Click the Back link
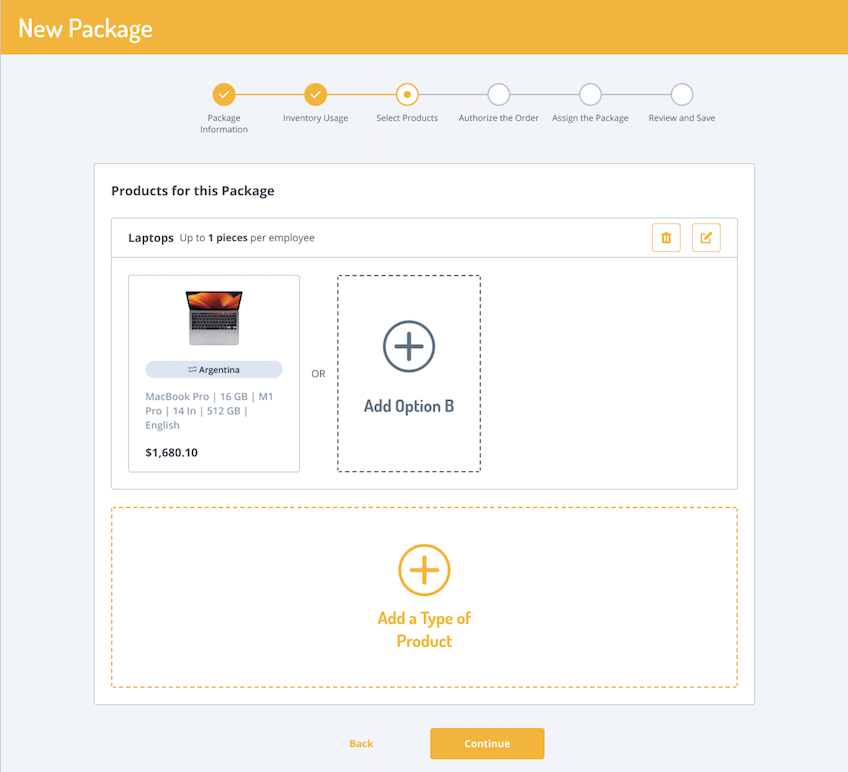Screen dimensions: 848x772 361,743
